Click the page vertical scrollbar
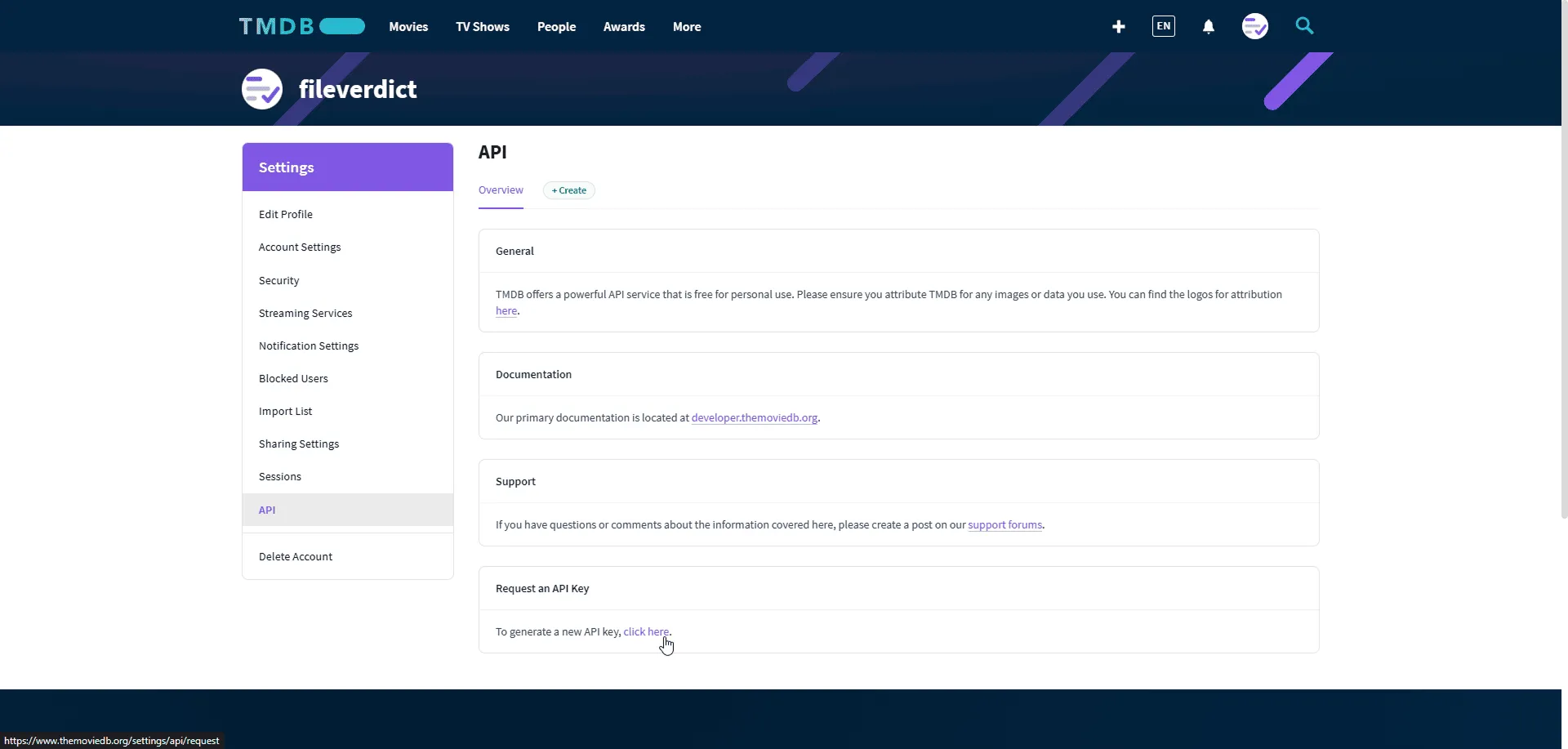This screenshot has width=1568, height=749. pos(1564,260)
